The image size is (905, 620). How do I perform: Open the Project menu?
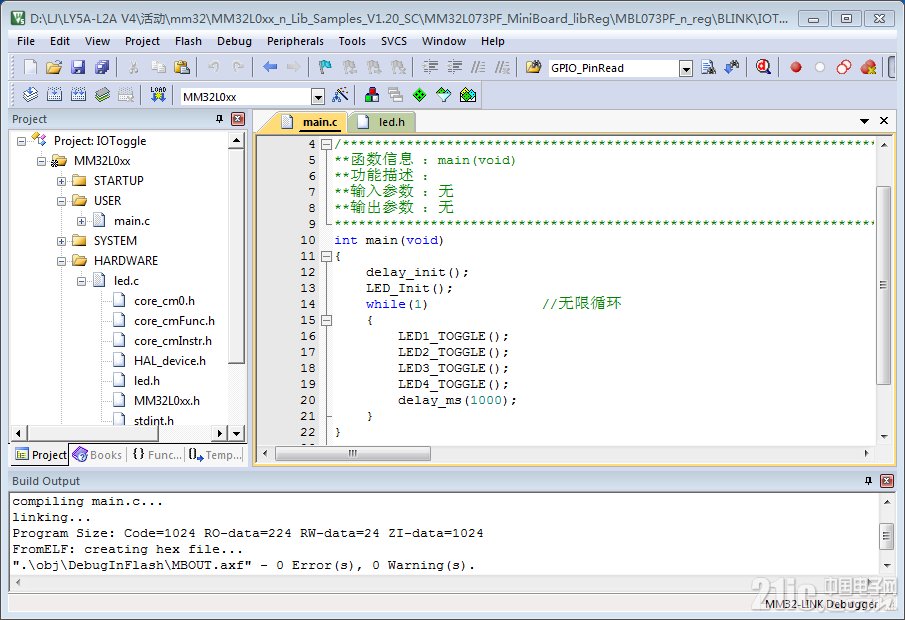pos(142,41)
